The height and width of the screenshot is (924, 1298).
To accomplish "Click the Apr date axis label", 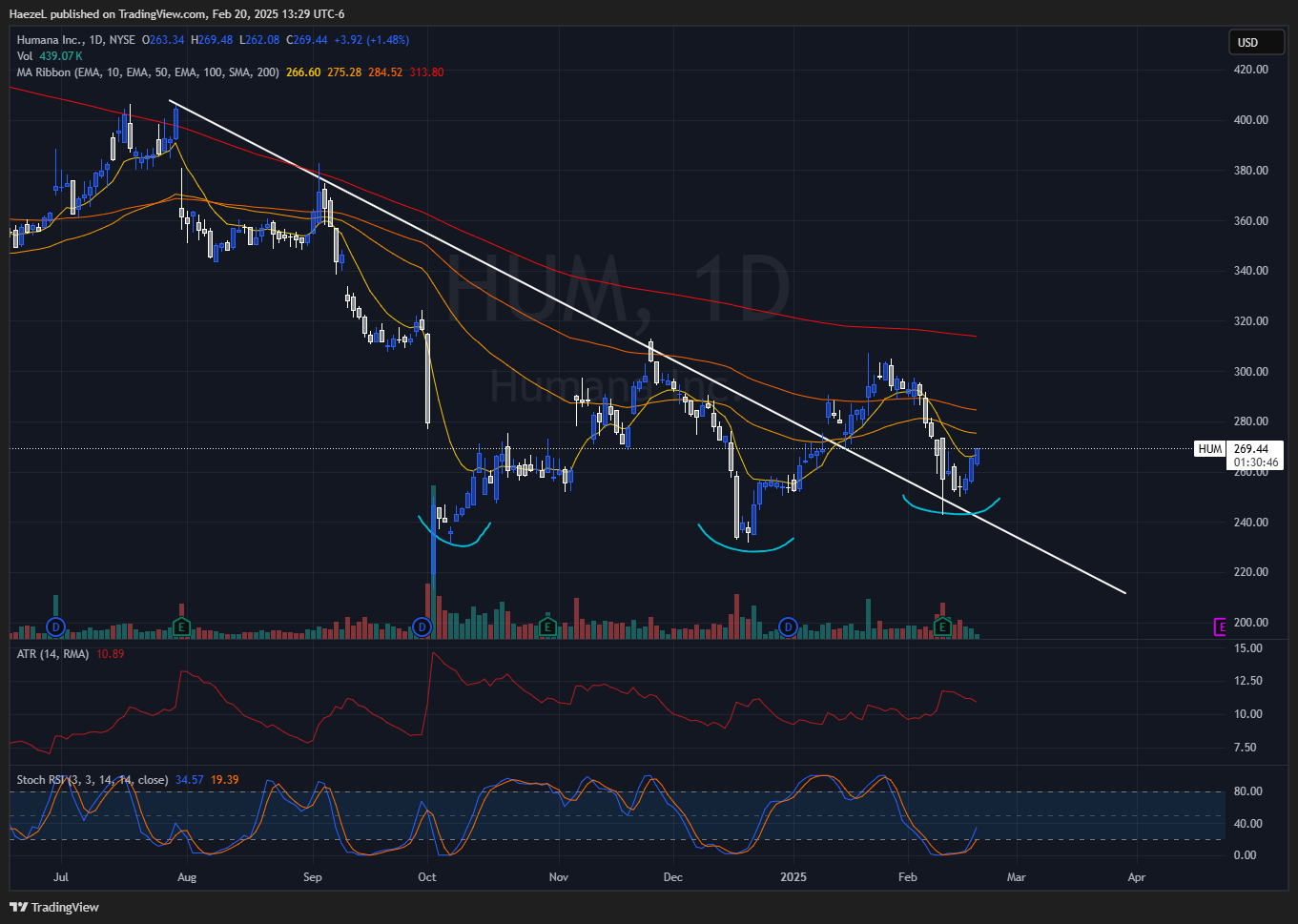I will pos(1137,877).
